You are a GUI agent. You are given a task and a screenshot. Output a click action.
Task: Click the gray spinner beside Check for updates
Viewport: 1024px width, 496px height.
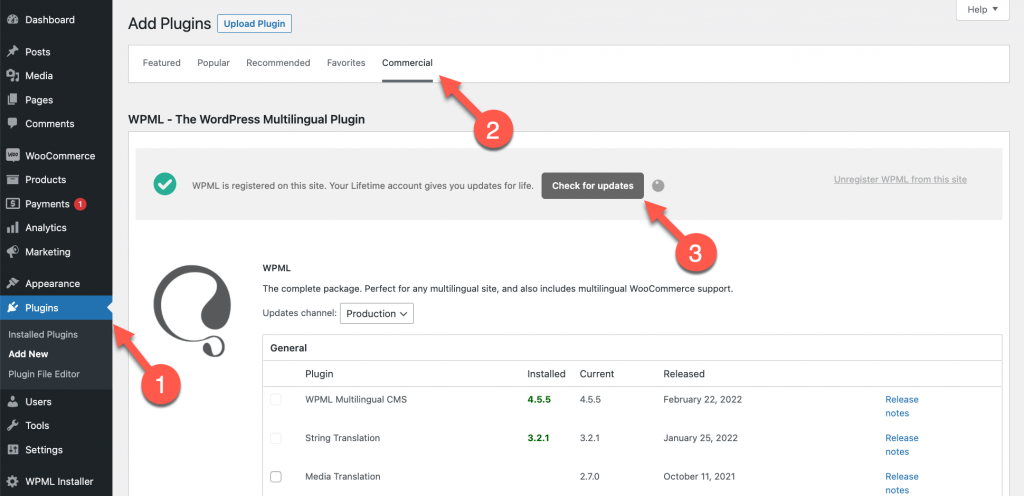658,185
